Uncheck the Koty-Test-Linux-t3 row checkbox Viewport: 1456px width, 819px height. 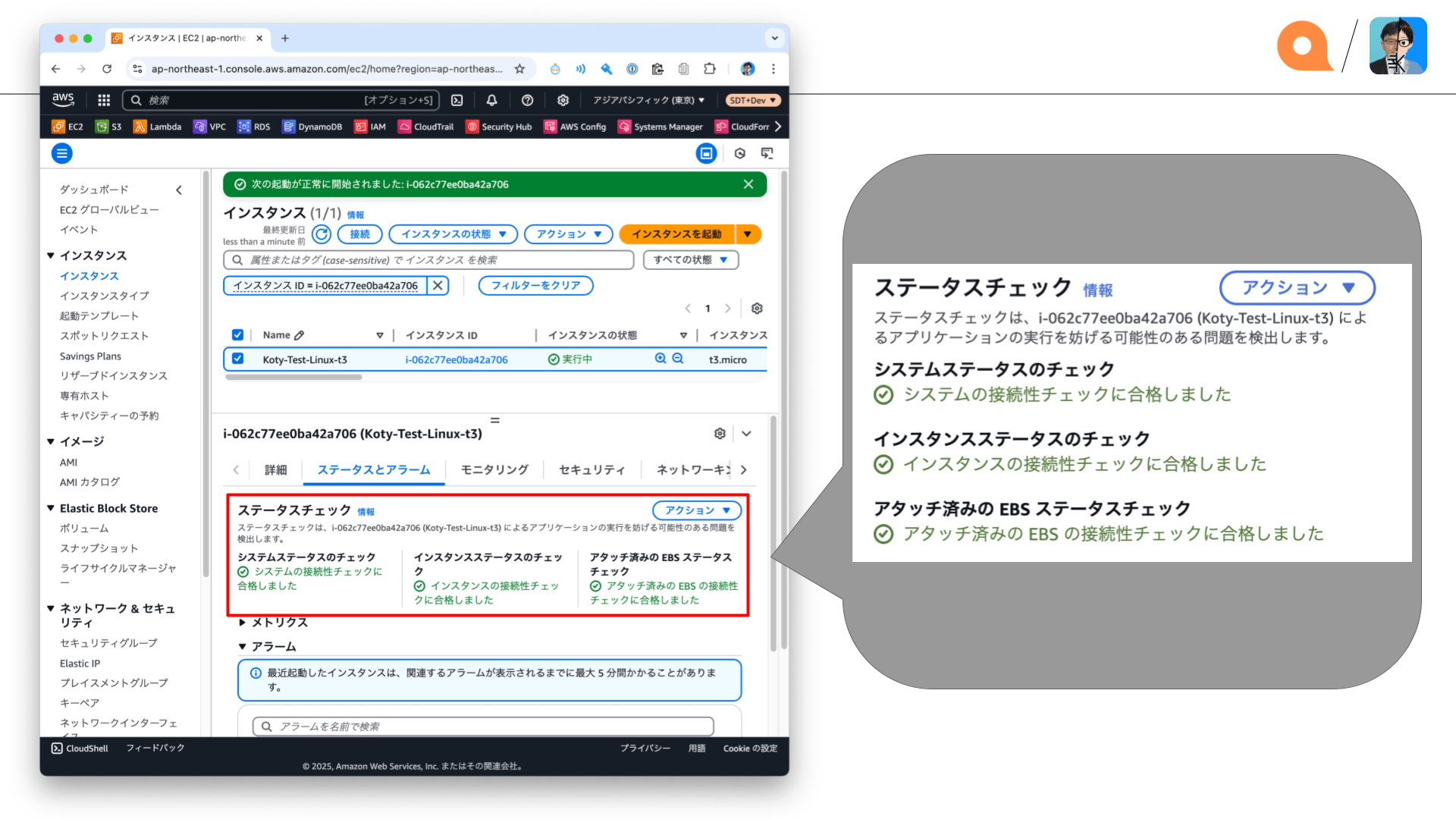(237, 359)
